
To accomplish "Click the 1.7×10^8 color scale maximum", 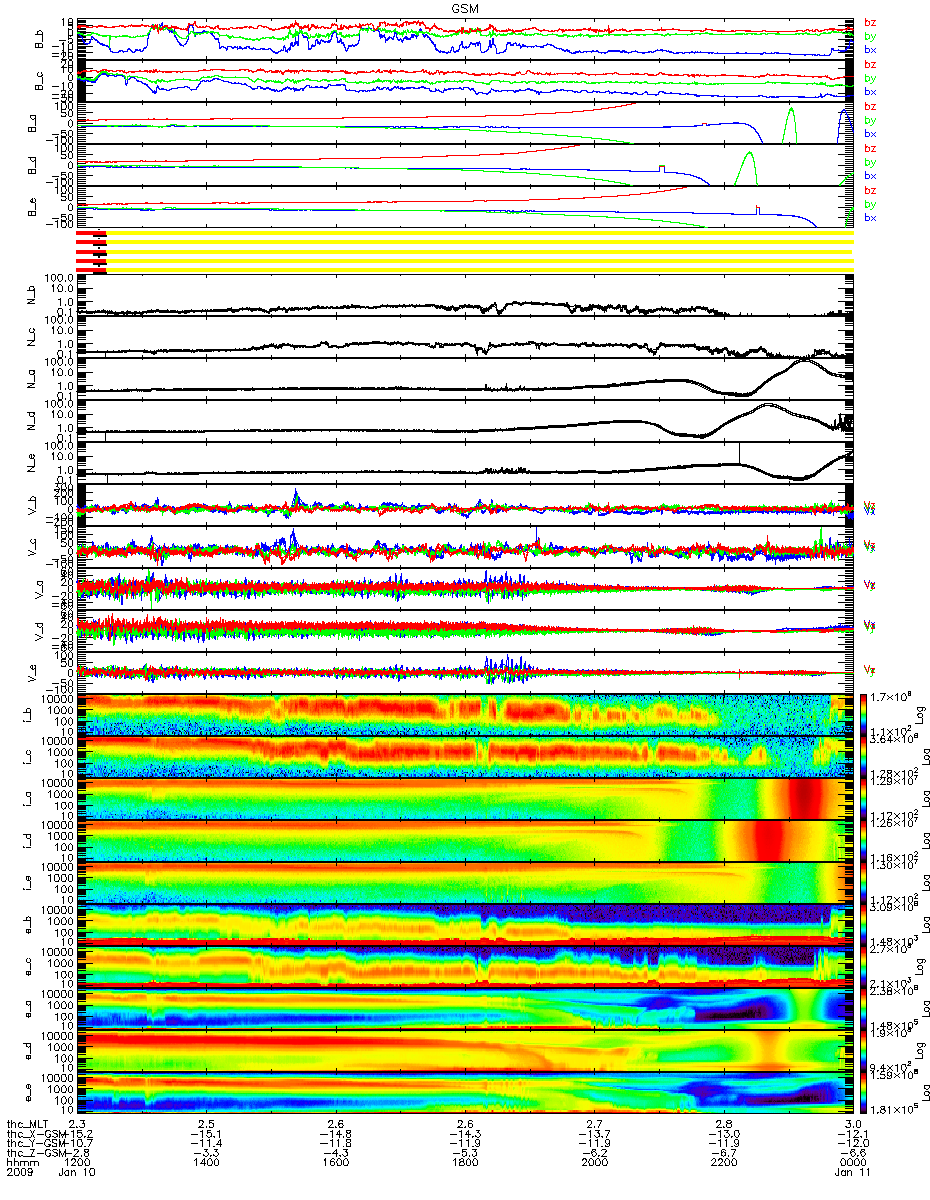I will pyautogui.click(x=893, y=694).
